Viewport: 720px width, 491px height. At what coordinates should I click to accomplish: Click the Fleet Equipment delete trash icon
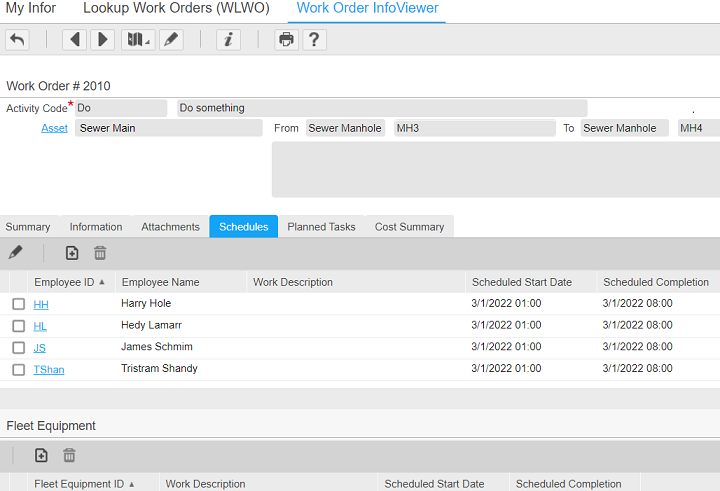click(x=69, y=455)
